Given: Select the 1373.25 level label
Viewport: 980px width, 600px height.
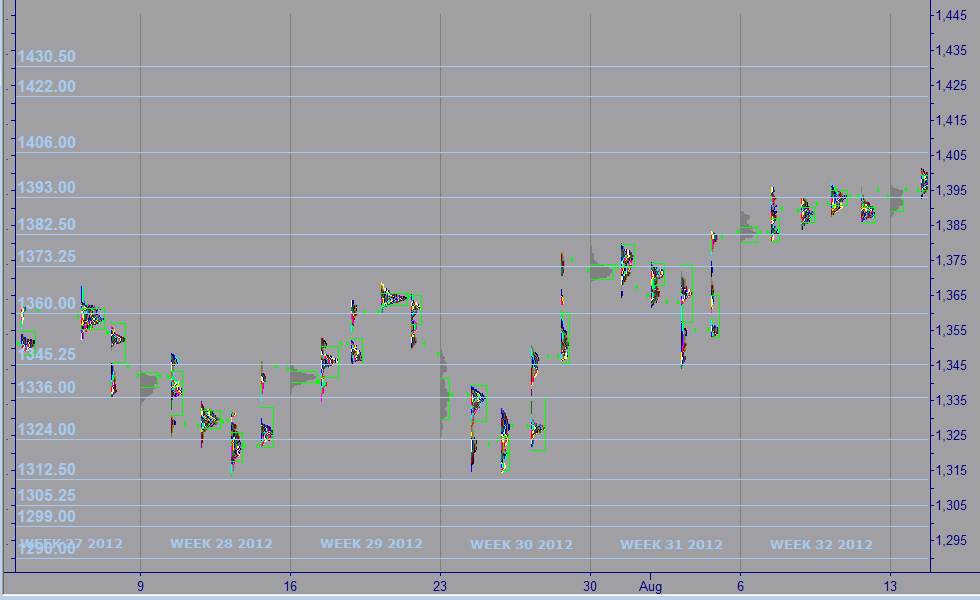Looking at the screenshot, I should coord(46,257).
